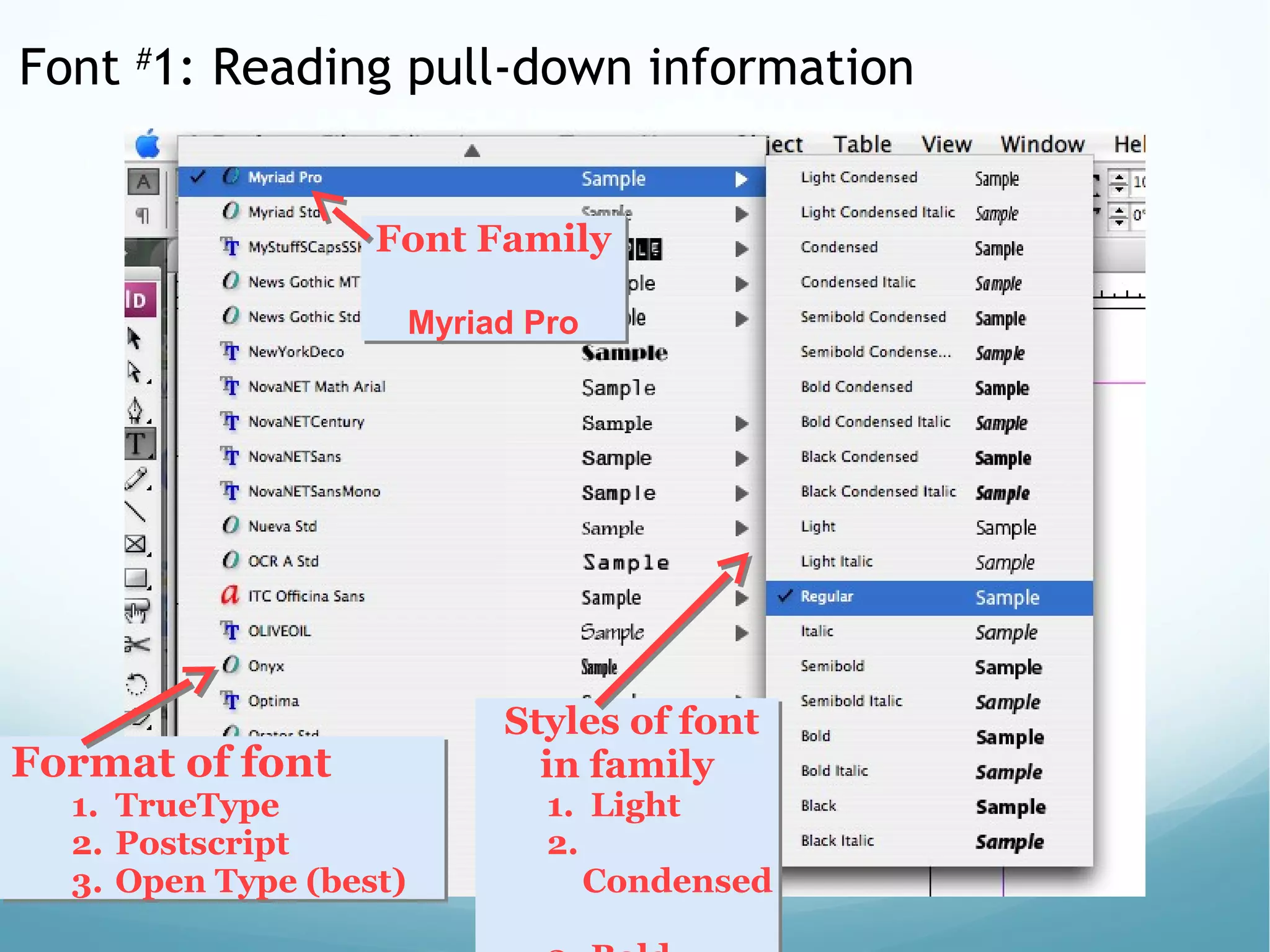1270x952 pixels.
Task: Click the TrueType icon beside NewYorkDeco
Action: pyautogui.click(x=230, y=351)
